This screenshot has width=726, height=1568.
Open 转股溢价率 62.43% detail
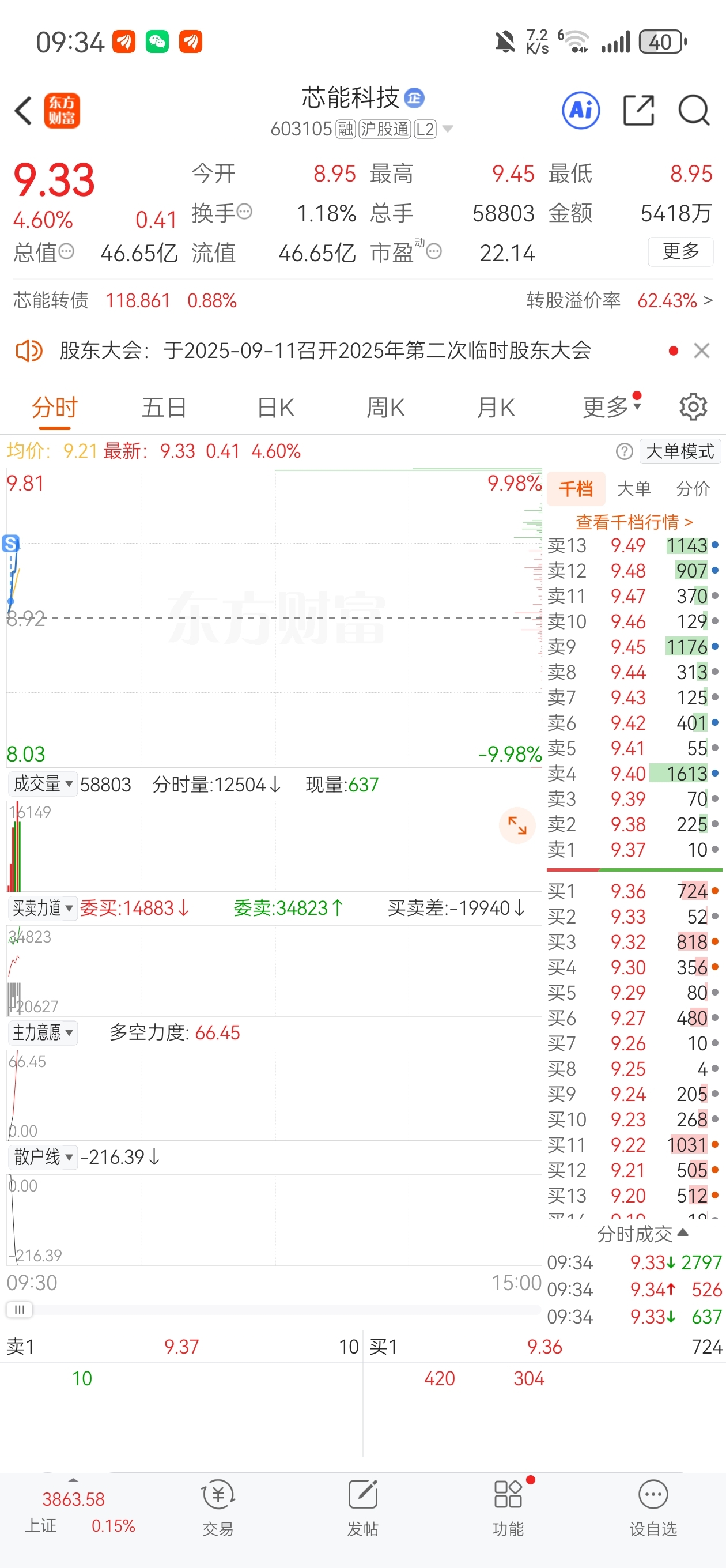[x=619, y=300]
